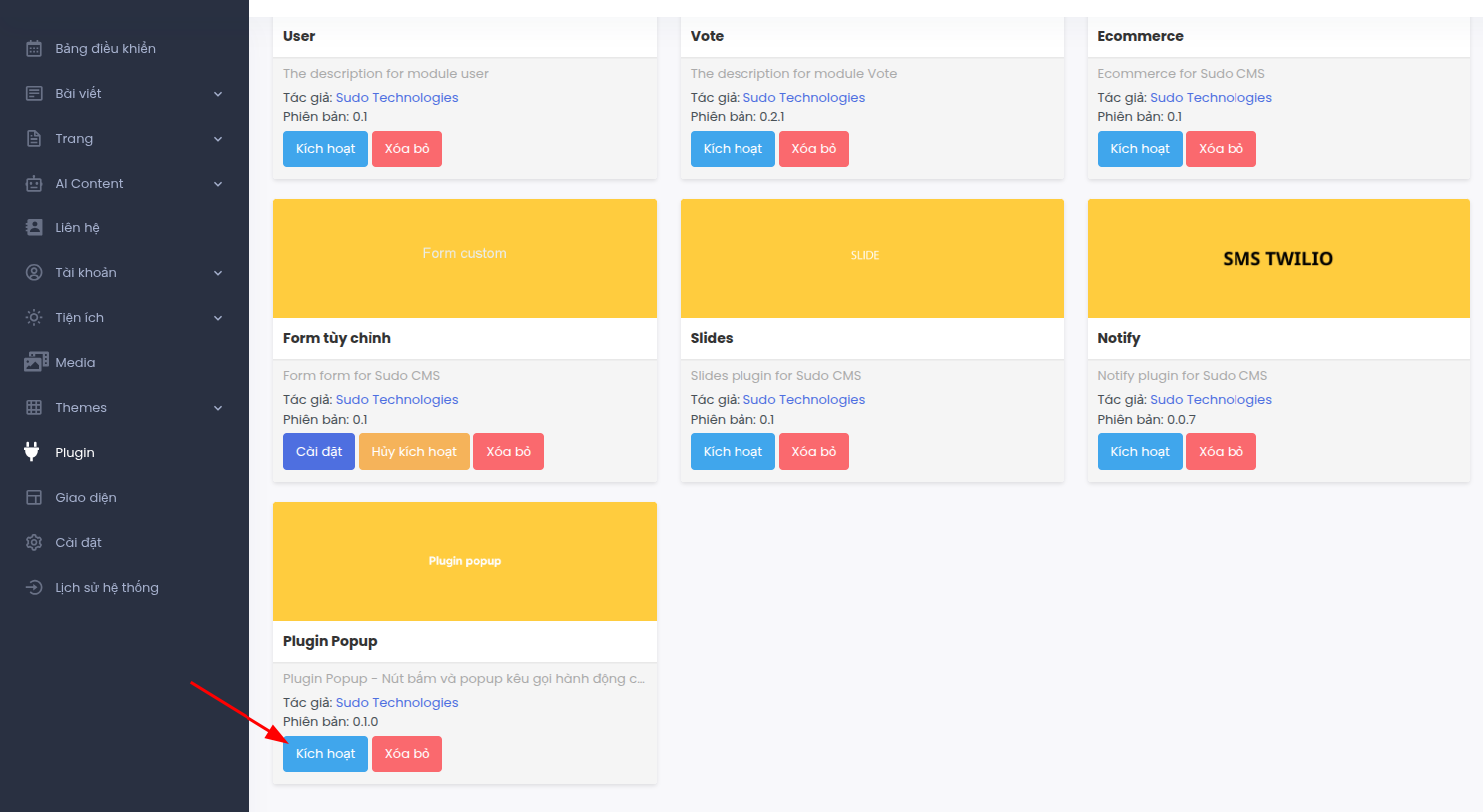Click the Cài đặt gear icon
This screenshot has width=1483, height=812.
click(x=34, y=542)
